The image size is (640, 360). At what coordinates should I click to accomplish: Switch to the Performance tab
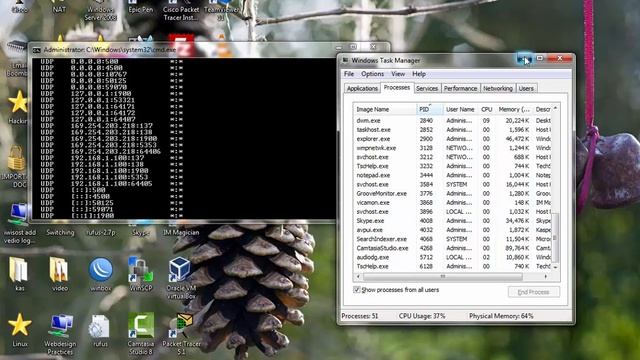(460, 89)
